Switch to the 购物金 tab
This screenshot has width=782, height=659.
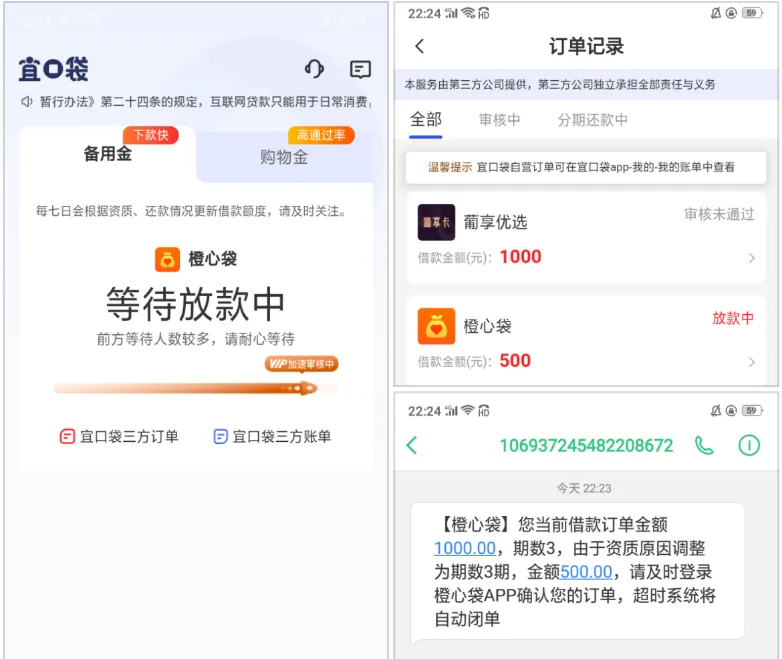284,157
